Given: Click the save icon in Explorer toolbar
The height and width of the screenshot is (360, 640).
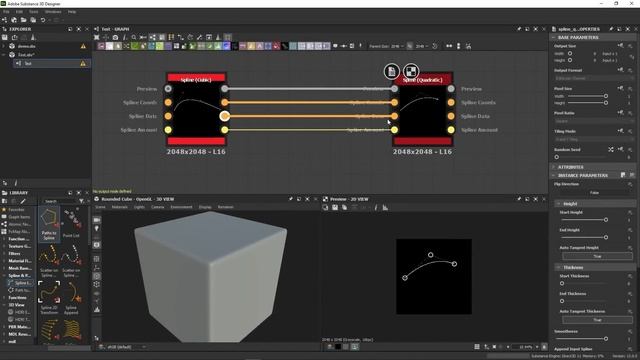Looking at the screenshot, I should coord(5,37).
